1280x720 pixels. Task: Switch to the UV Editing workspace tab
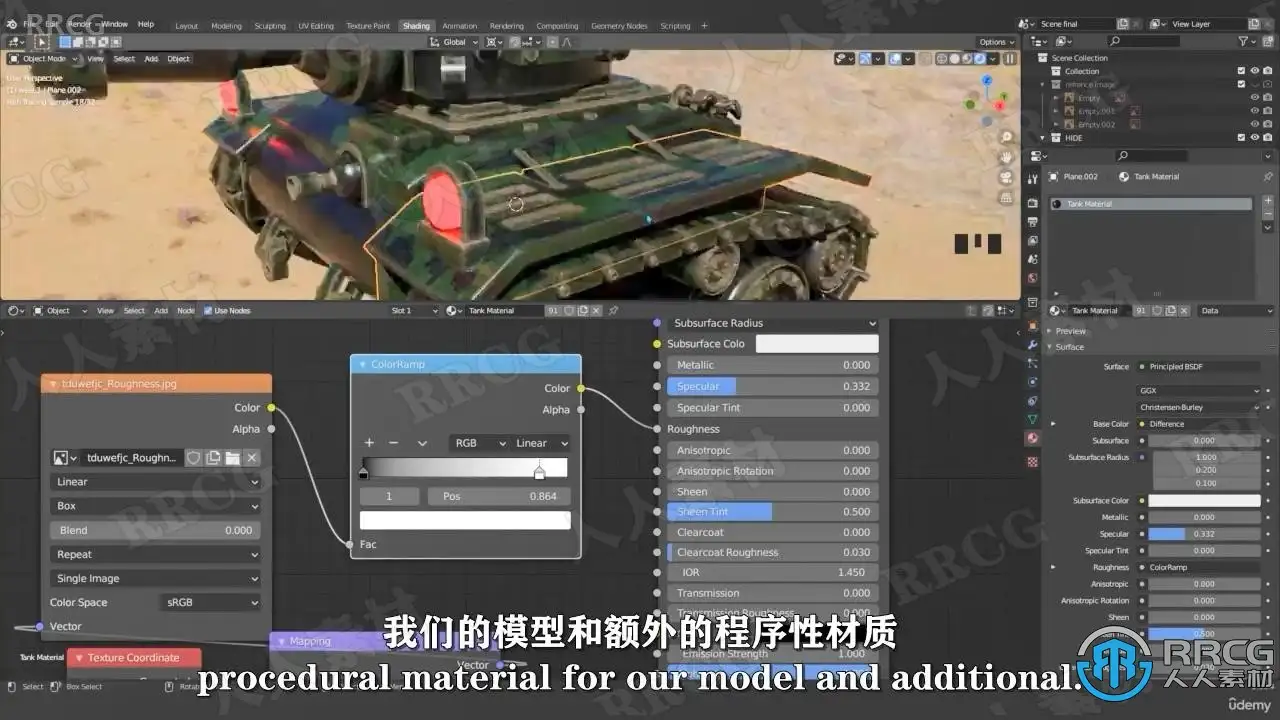(315, 26)
